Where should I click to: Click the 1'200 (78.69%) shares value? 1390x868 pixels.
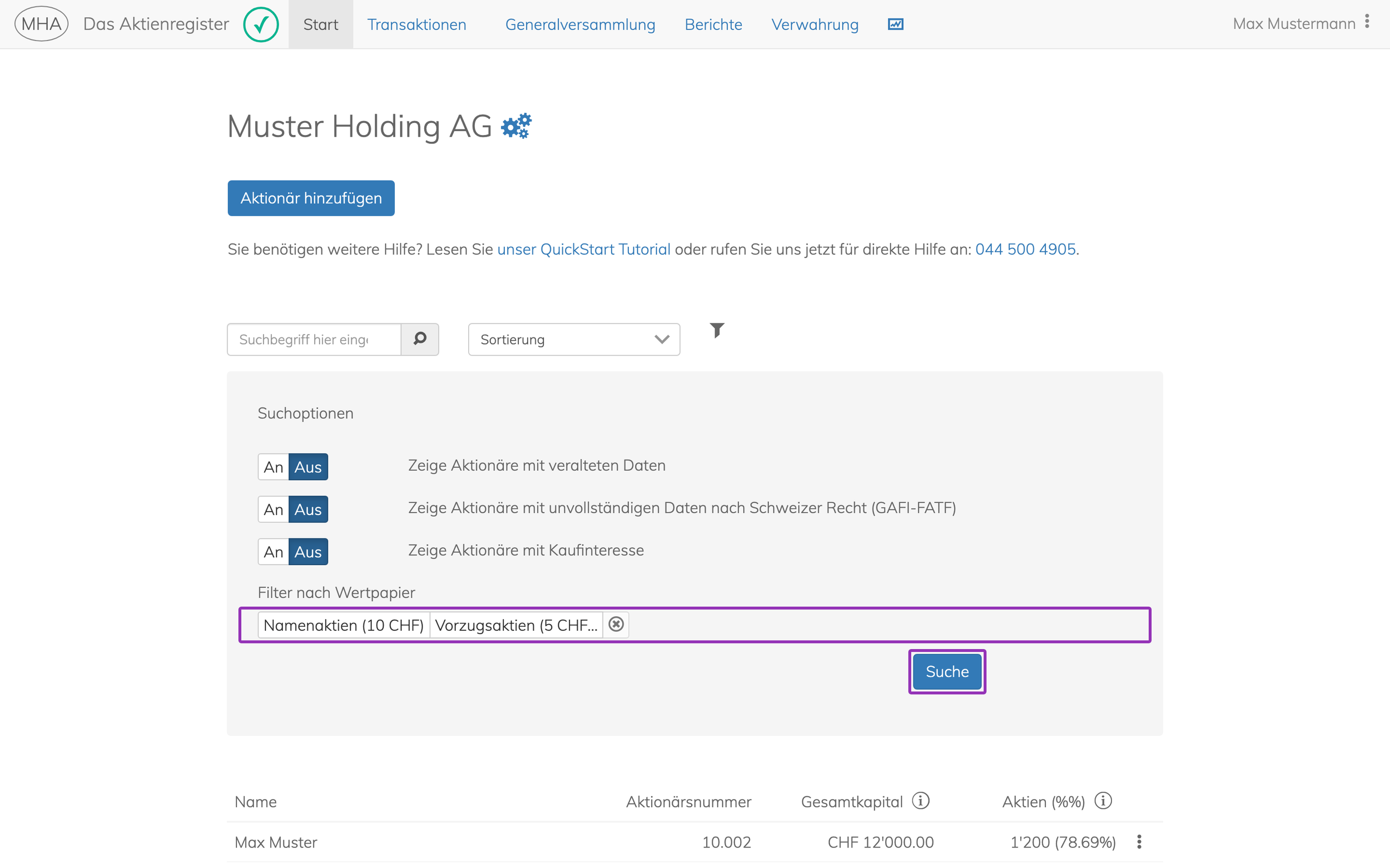point(1063,842)
